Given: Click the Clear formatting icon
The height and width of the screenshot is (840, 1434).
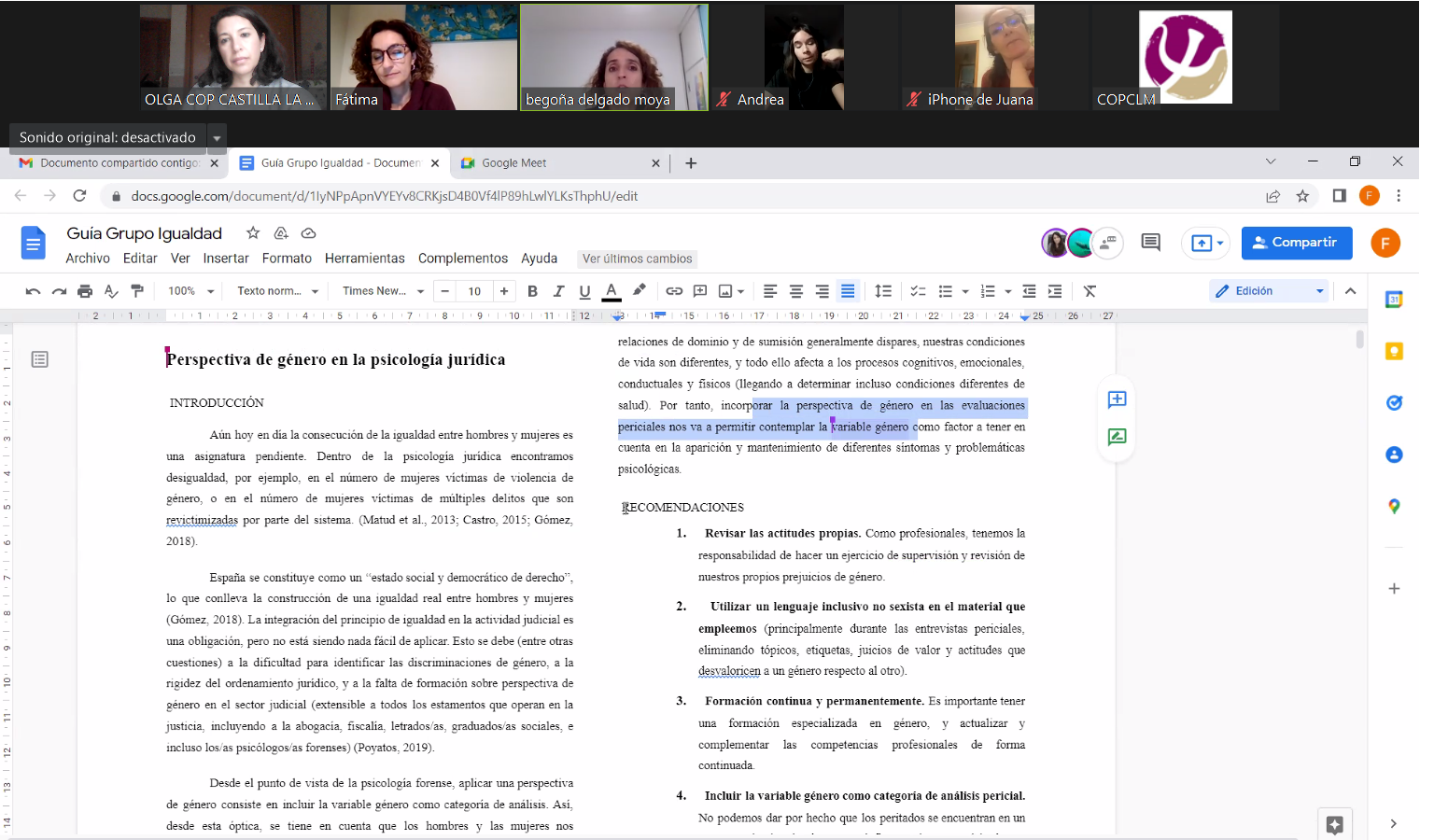Looking at the screenshot, I should click(1090, 291).
